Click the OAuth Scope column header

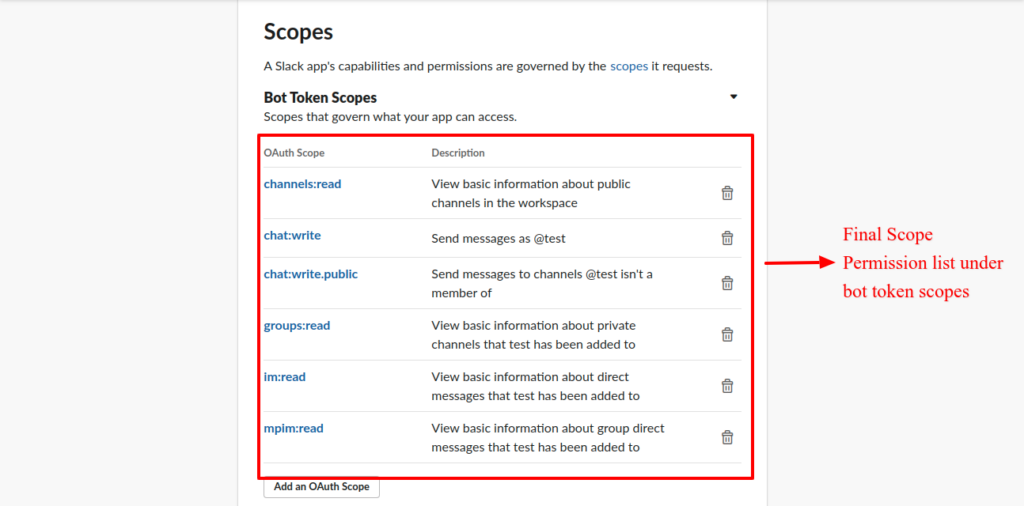[294, 153]
